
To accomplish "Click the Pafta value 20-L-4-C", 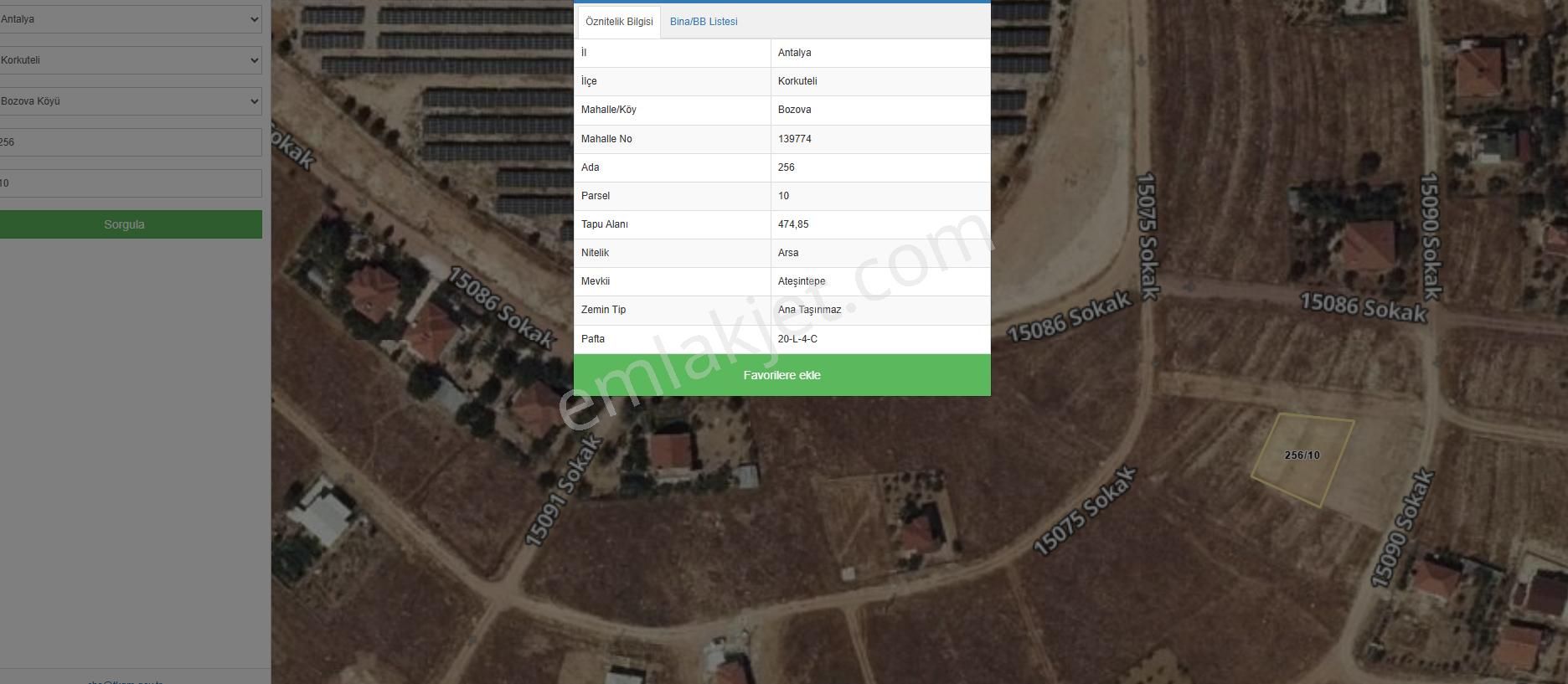I will pos(797,339).
